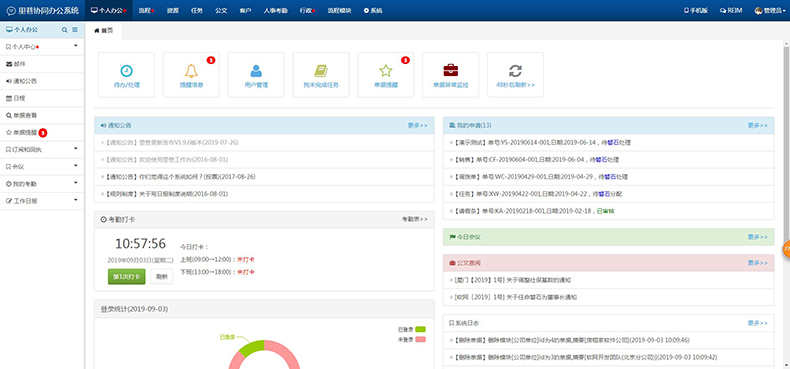The height and width of the screenshot is (369, 790).
Task: Open more link in notices panel header
Action: coord(418,125)
